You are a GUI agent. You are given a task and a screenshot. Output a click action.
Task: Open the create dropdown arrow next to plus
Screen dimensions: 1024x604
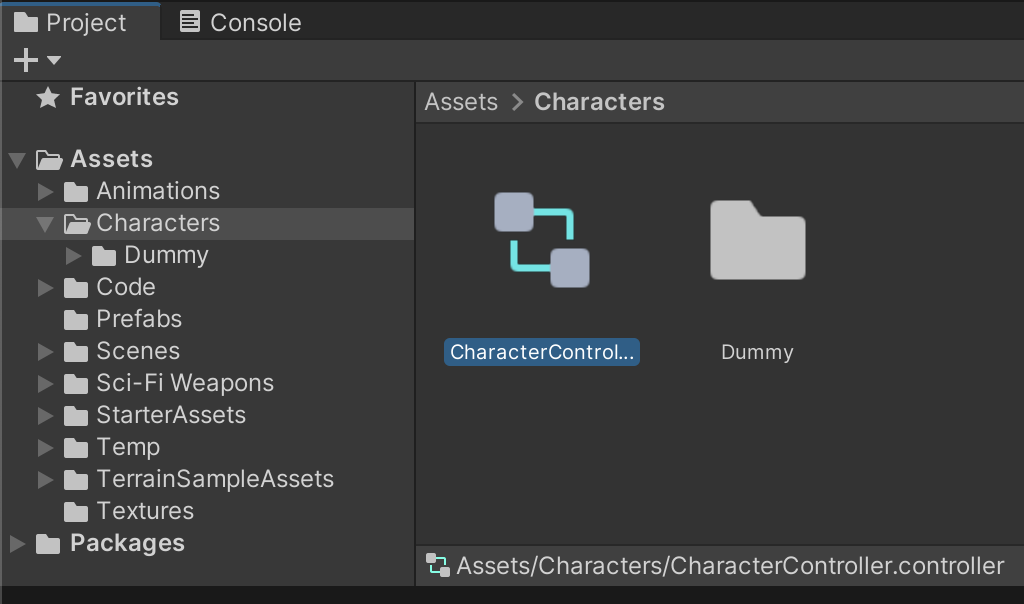(54, 61)
